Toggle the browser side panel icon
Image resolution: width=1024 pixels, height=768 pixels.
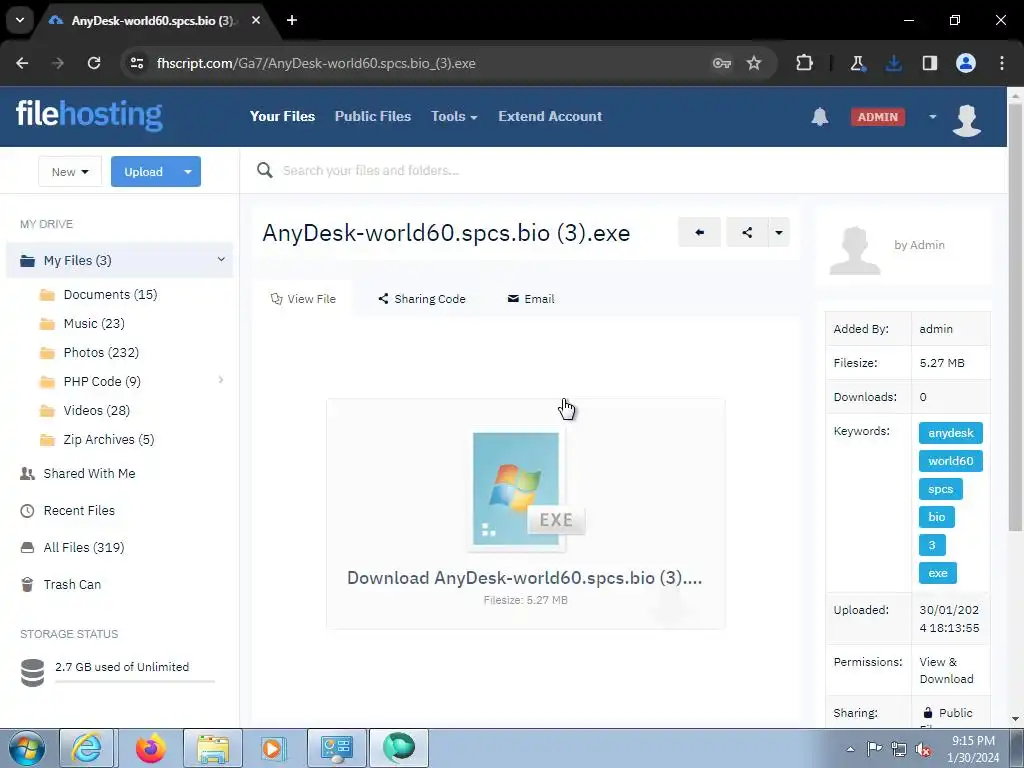tap(929, 63)
